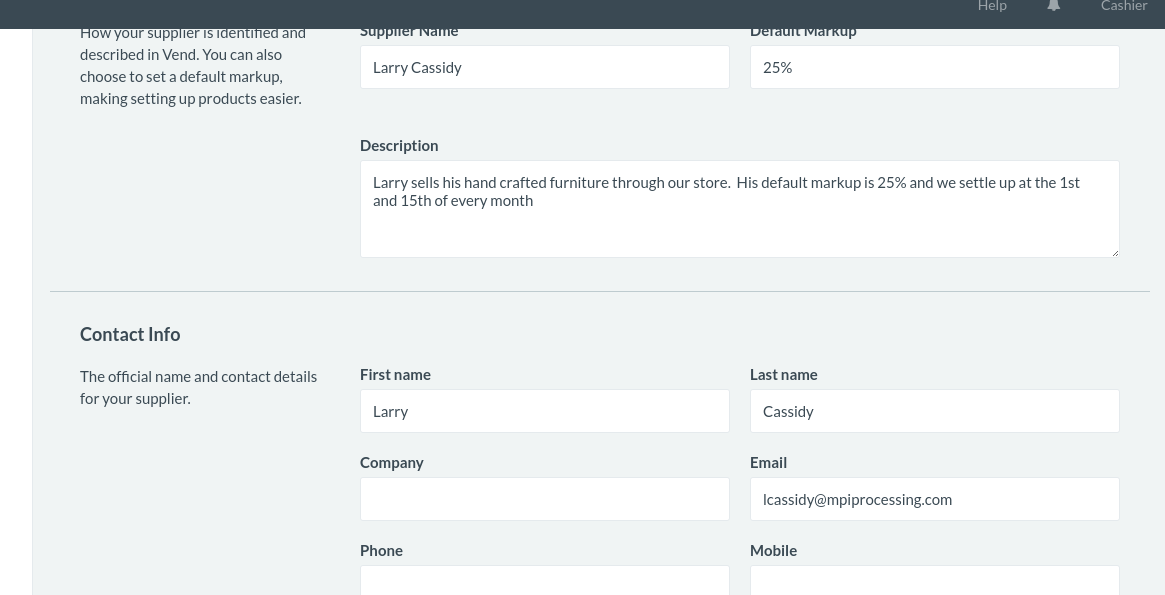Click the Description field label
1165x595 pixels.
399,145
